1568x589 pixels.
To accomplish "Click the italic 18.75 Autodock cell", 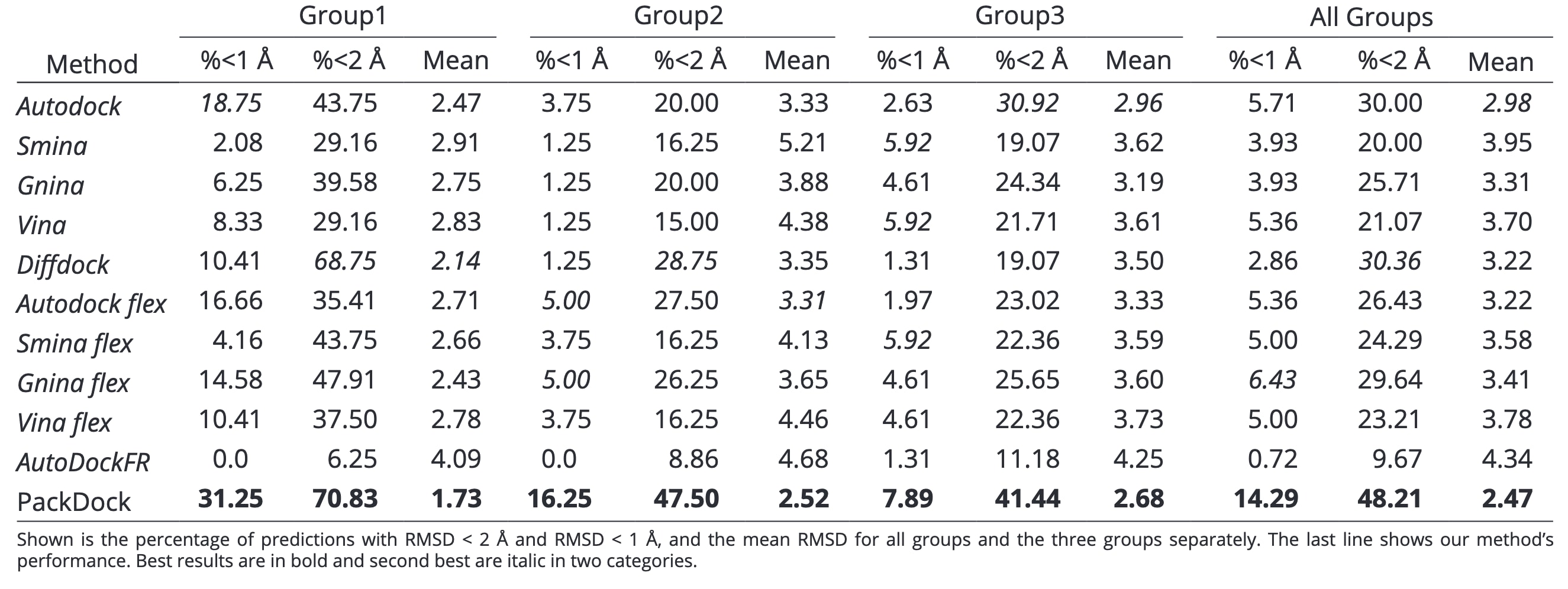I will [231, 103].
